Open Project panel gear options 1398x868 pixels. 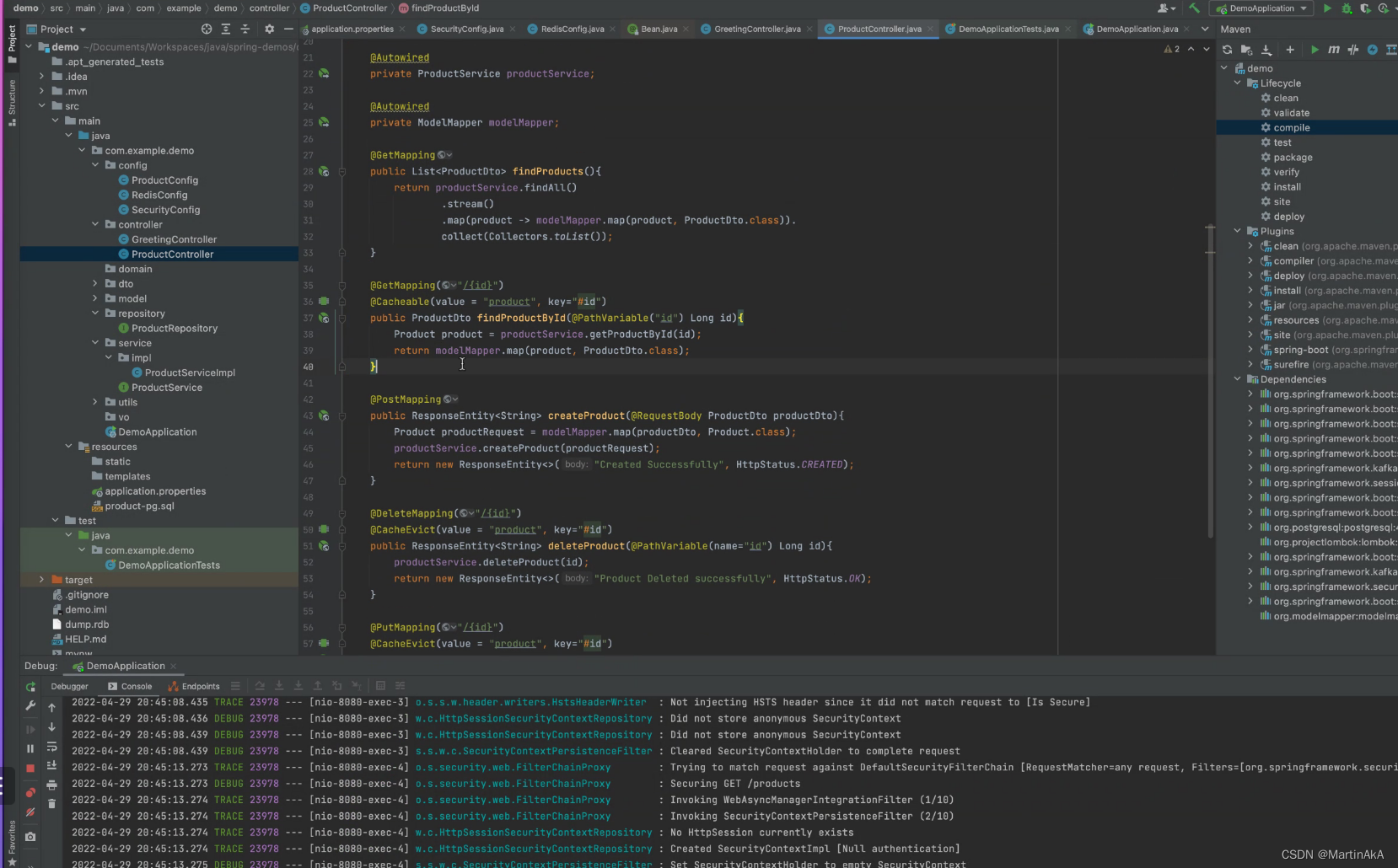click(270, 29)
